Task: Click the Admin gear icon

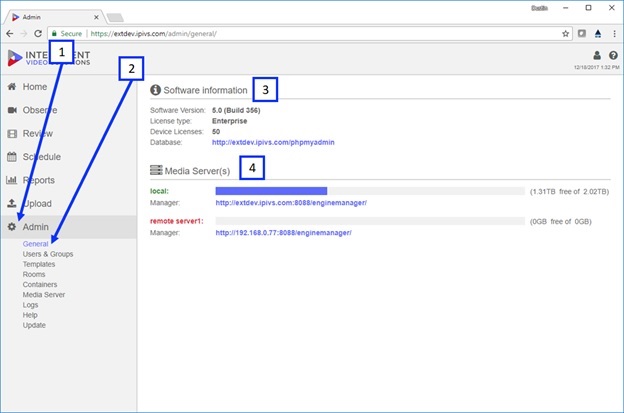Action: (x=12, y=227)
